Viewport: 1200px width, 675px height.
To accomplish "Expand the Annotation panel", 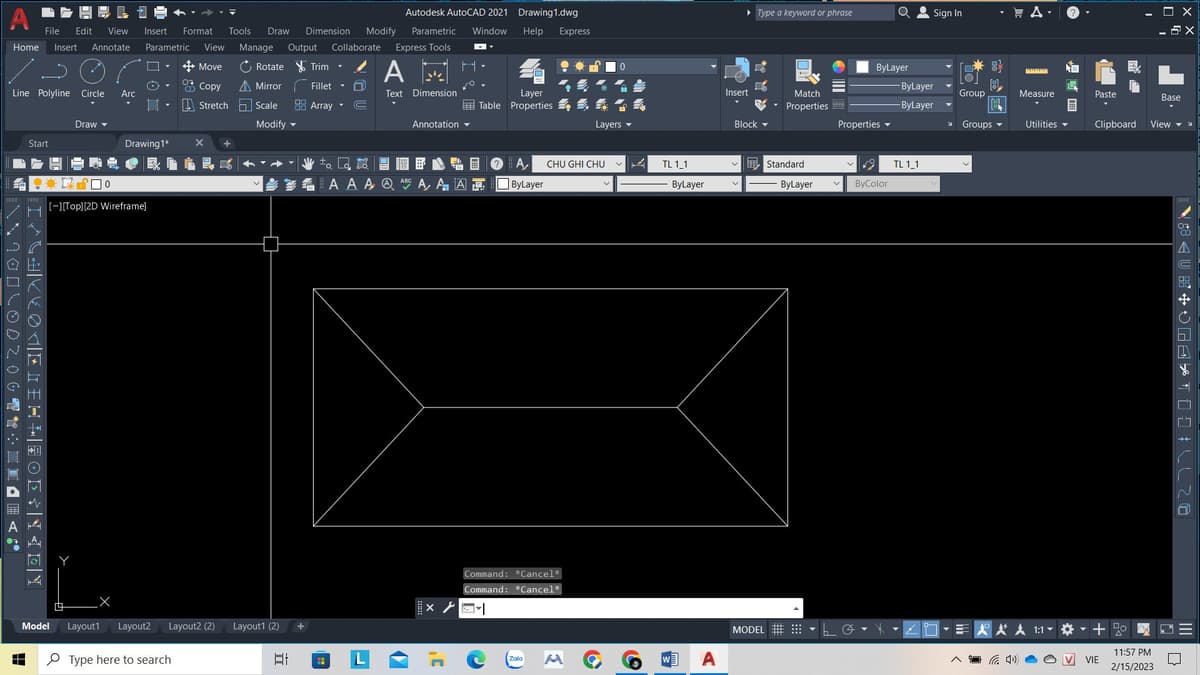I will pos(441,124).
